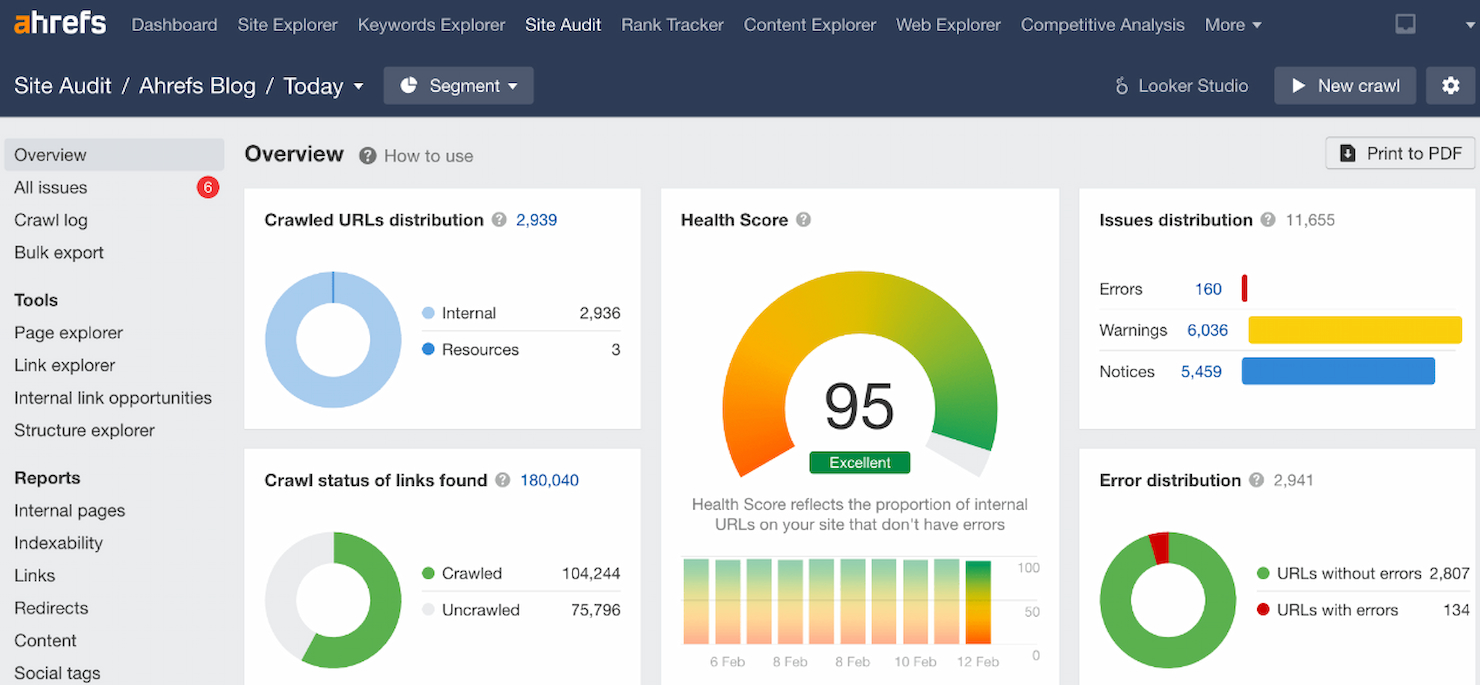Screen dimensions: 1480x685
Task: Click URLs with errors legend row
Action: pos(1363,610)
